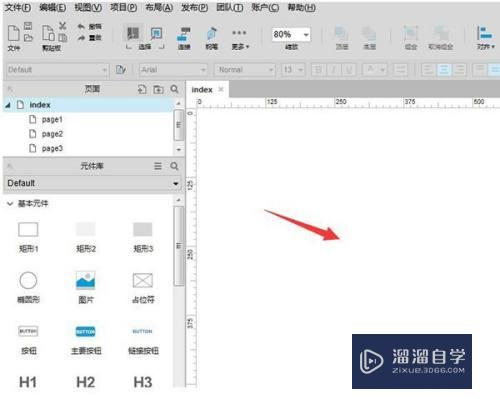The width and height of the screenshot is (500, 399).
Task: Click the add page icon in pages panel
Action: (x=142, y=89)
